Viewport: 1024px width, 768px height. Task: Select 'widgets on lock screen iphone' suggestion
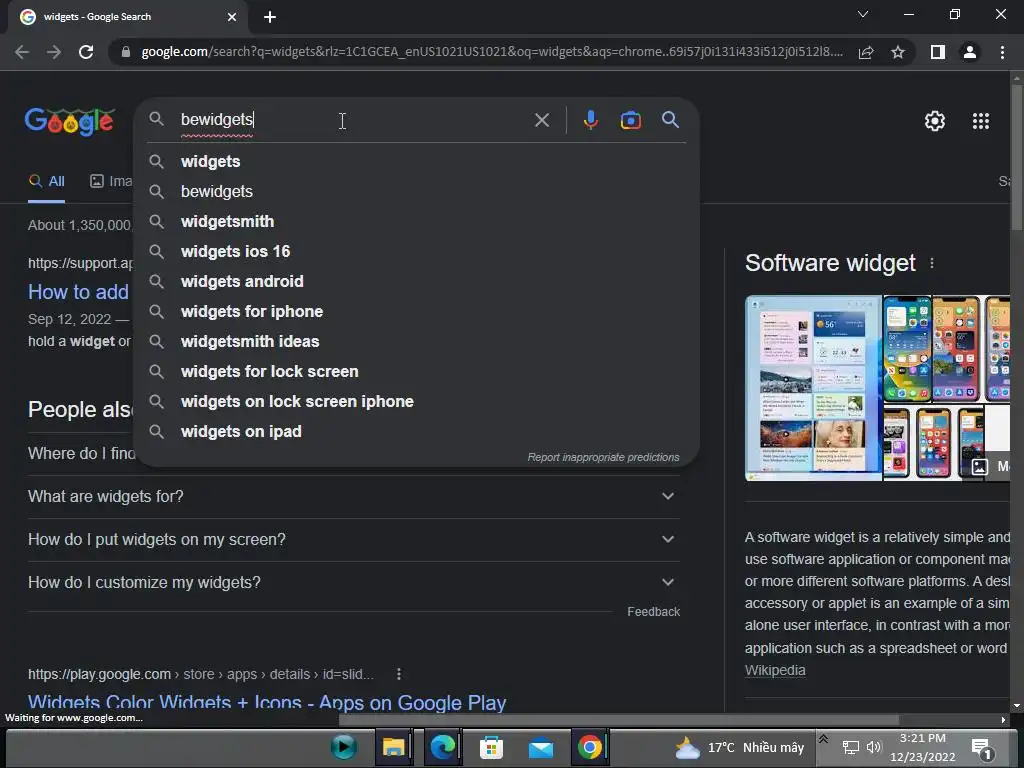tap(416, 402)
